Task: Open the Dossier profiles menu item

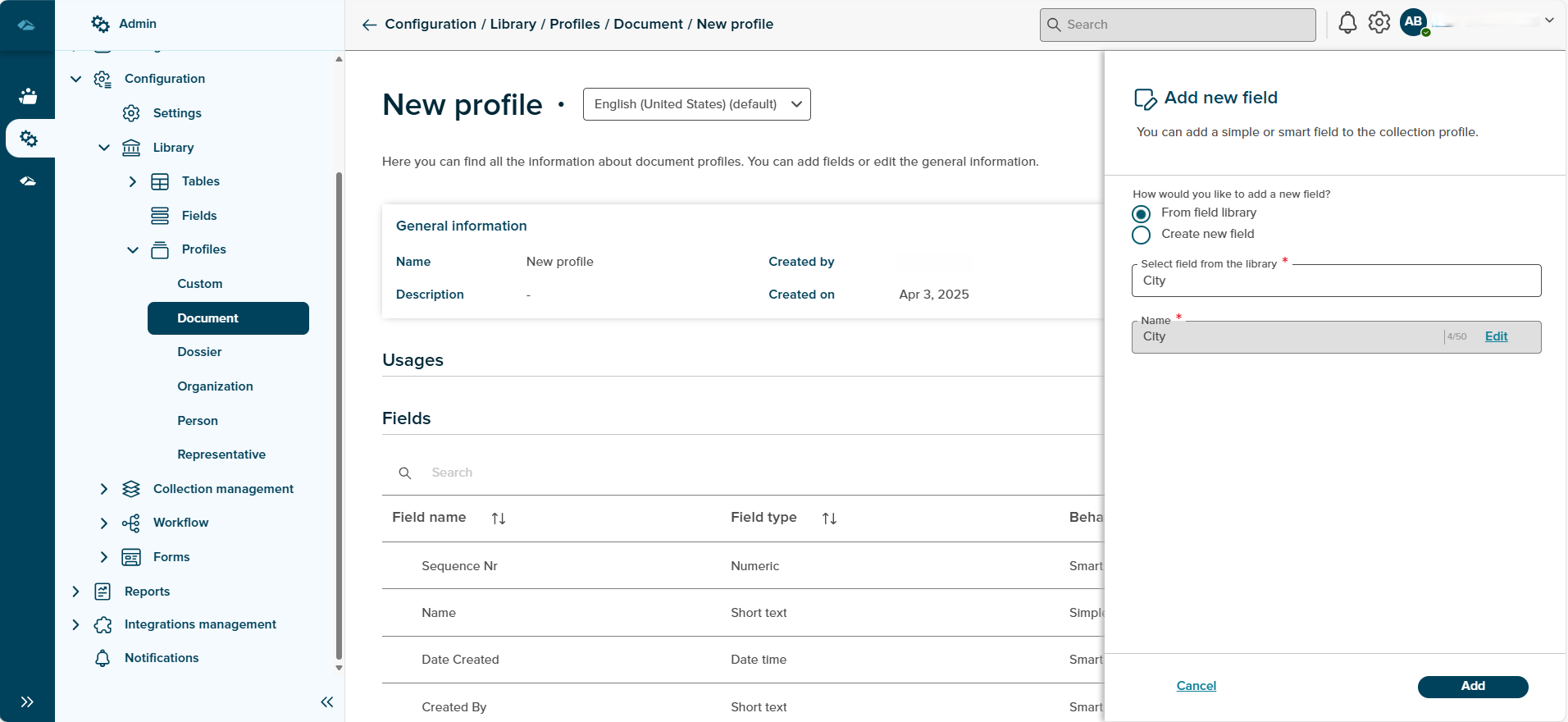Action: [x=199, y=352]
